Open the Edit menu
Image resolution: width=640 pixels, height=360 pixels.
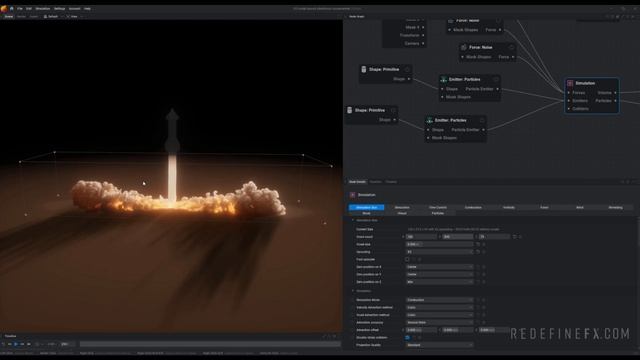(29, 9)
